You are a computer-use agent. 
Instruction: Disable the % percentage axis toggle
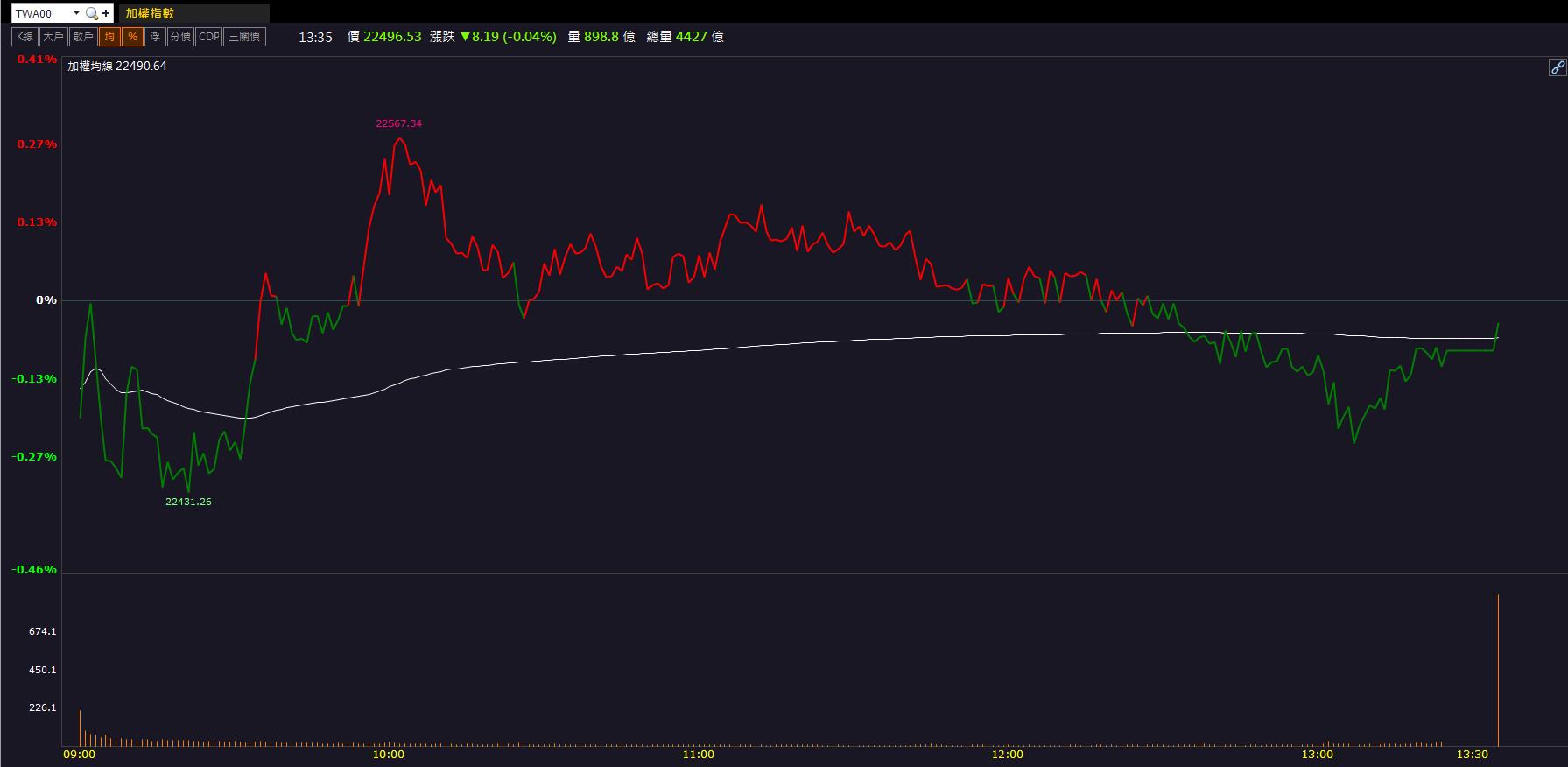tap(132, 37)
